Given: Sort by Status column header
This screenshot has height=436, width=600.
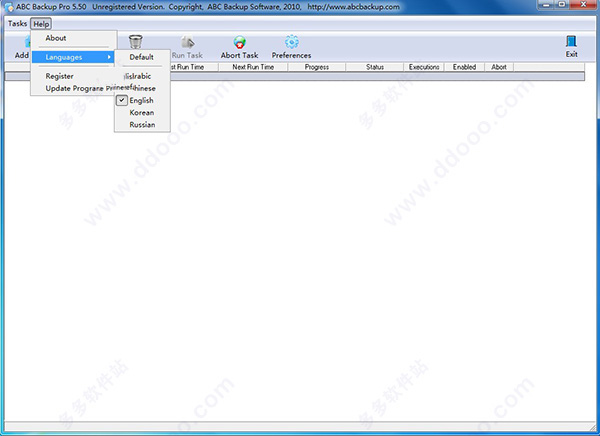Looking at the screenshot, I should [375, 67].
